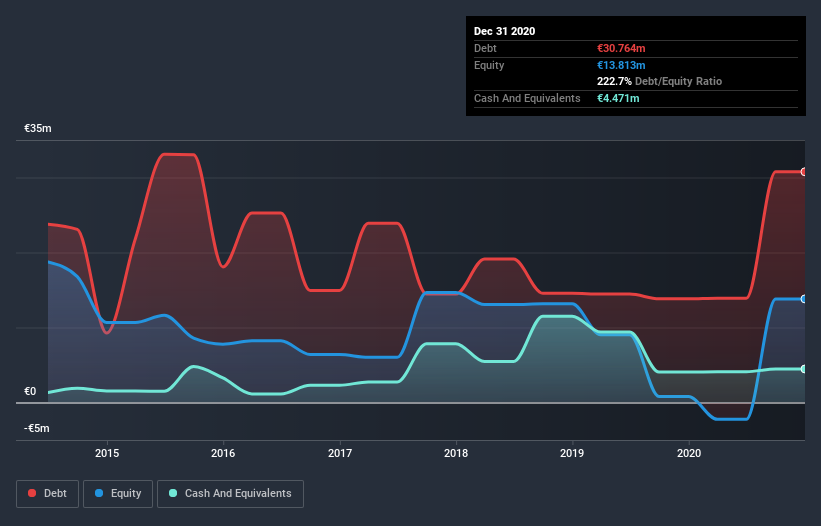Image resolution: width=821 pixels, height=526 pixels.
Task: Click the red Debt legend dot
Action: pyautogui.click(x=32, y=493)
